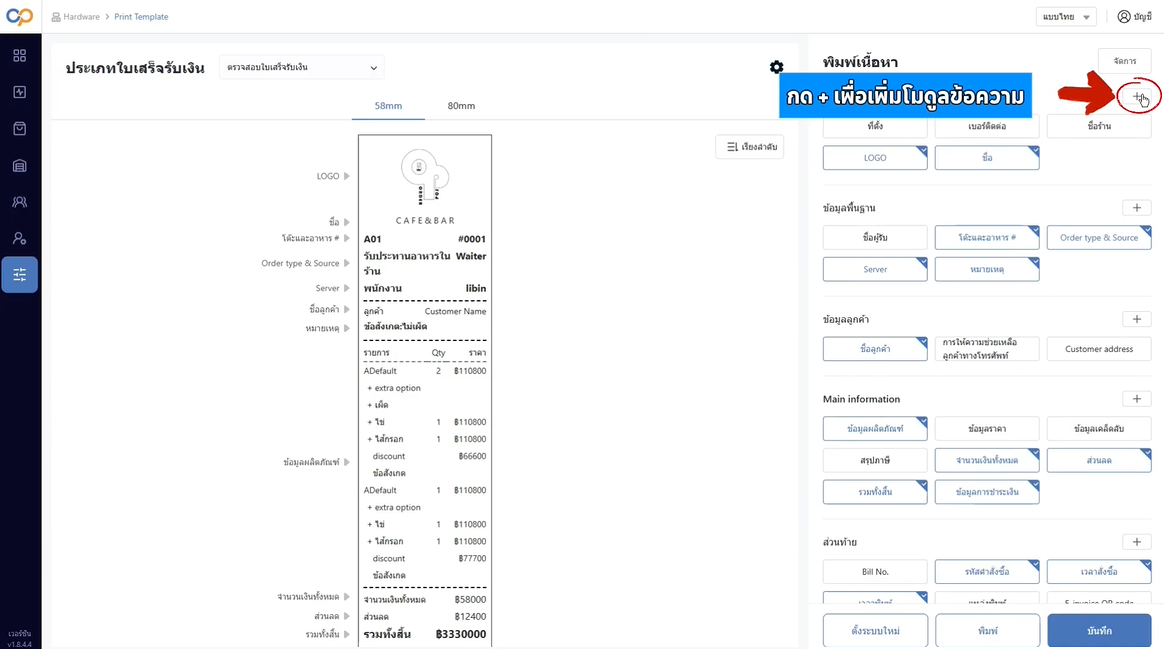Enable the customer phone assistance module
Screen dimensions: 1164x649
987,349
